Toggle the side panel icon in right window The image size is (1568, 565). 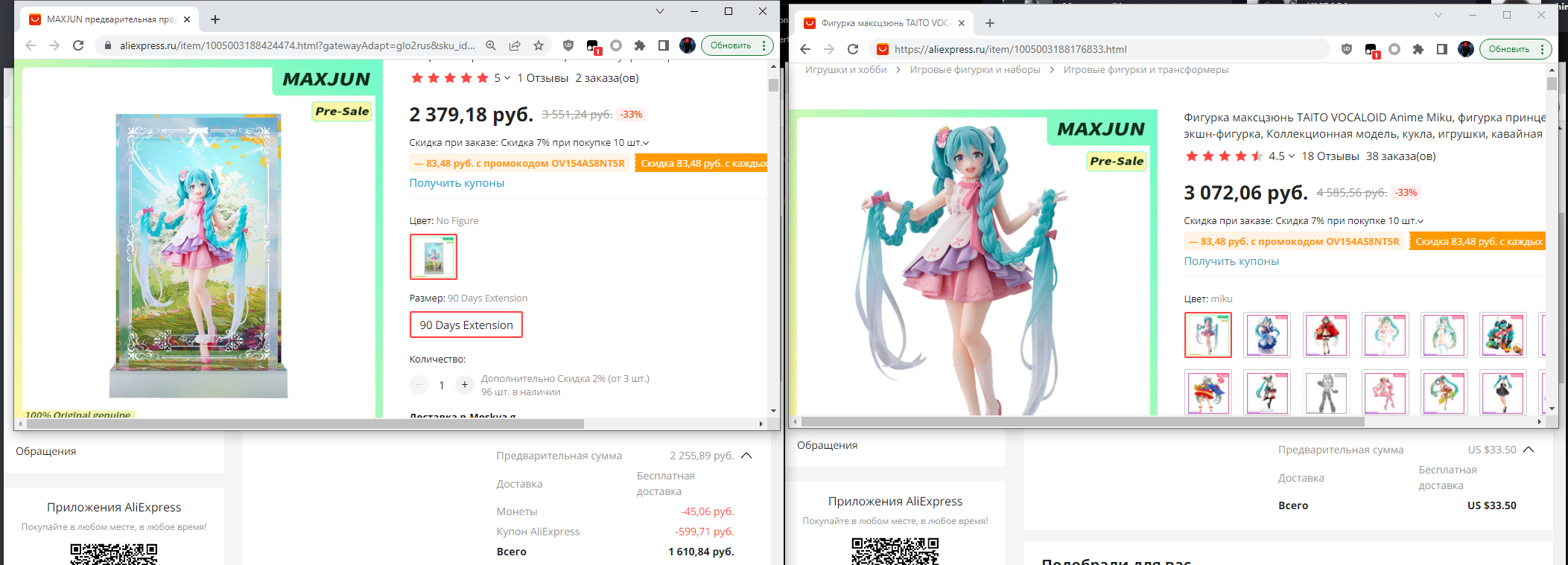click(1442, 49)
